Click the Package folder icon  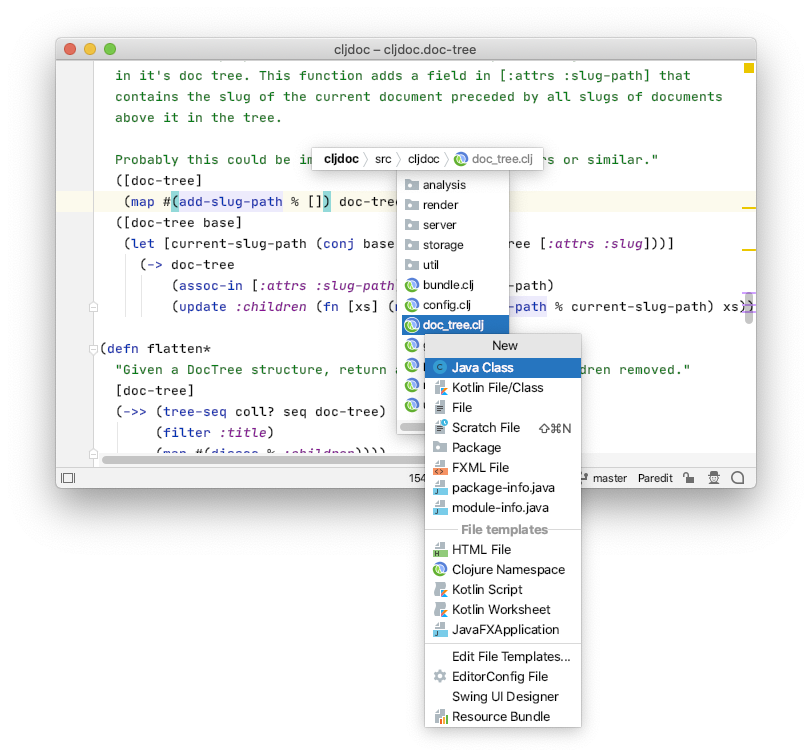440,447
